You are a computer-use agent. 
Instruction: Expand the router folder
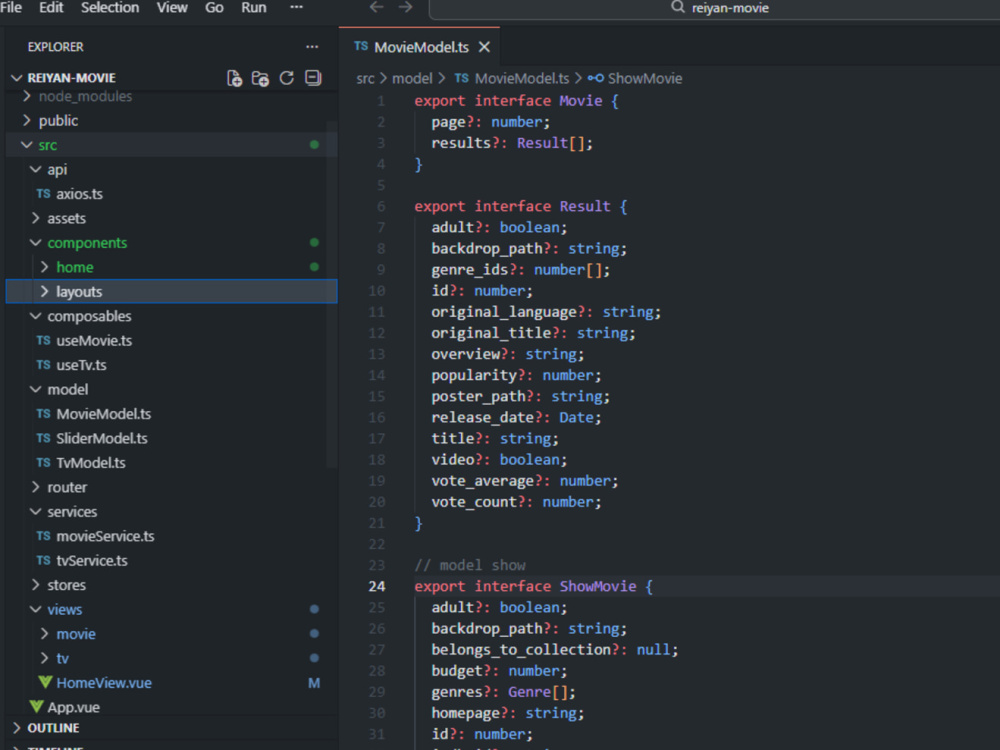point(36,487)
